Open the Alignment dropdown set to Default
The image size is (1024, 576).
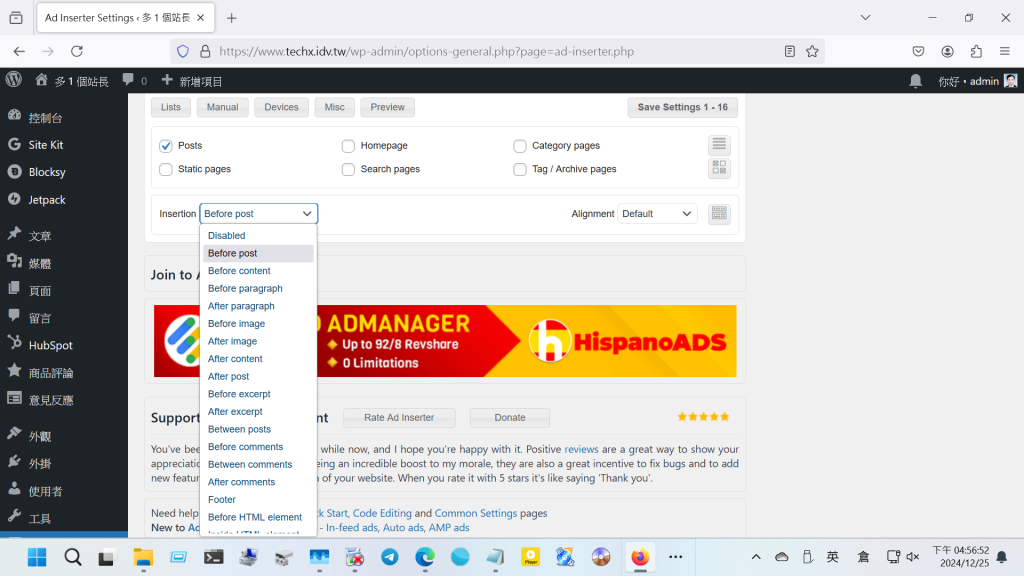pos(657,214)
